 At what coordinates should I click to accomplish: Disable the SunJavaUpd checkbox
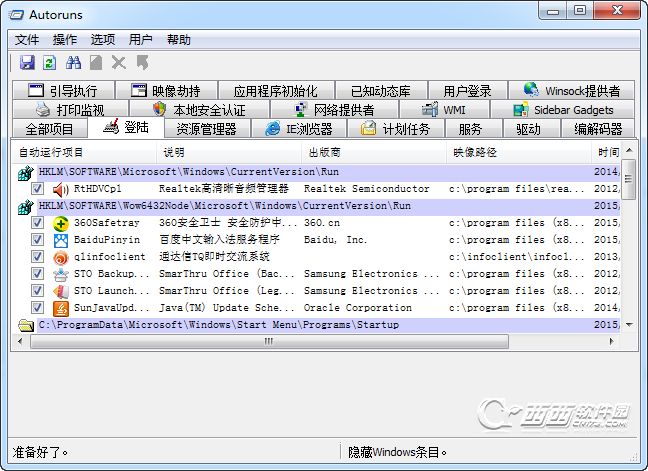(x=37, y=307)
